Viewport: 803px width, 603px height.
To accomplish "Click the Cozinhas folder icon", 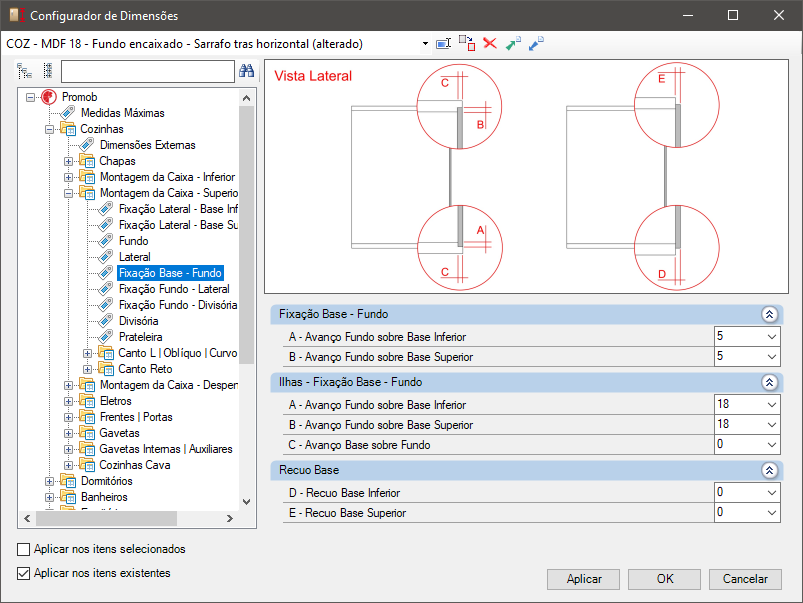I will tap(68, 129).
